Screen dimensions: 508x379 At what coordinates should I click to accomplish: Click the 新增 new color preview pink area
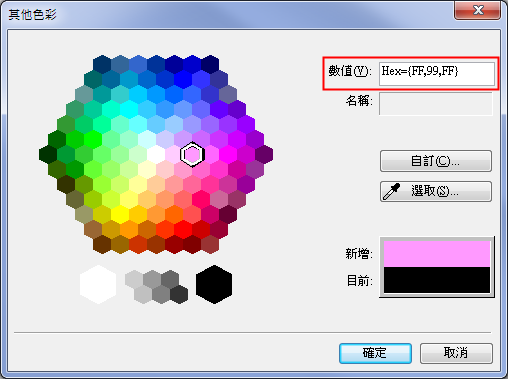(x=437, y=254)
